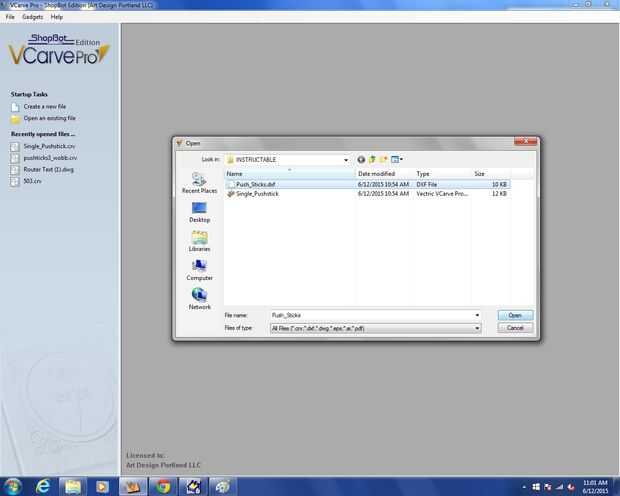The width and height of the screenshot is (620, 496).
Task: Sort files by Type column
Action: point(442,174)
